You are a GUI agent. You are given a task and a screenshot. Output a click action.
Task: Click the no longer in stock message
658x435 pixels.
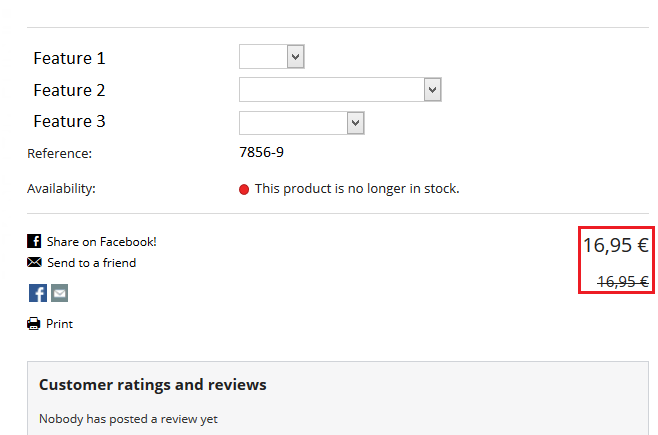(x=357, y=189)
